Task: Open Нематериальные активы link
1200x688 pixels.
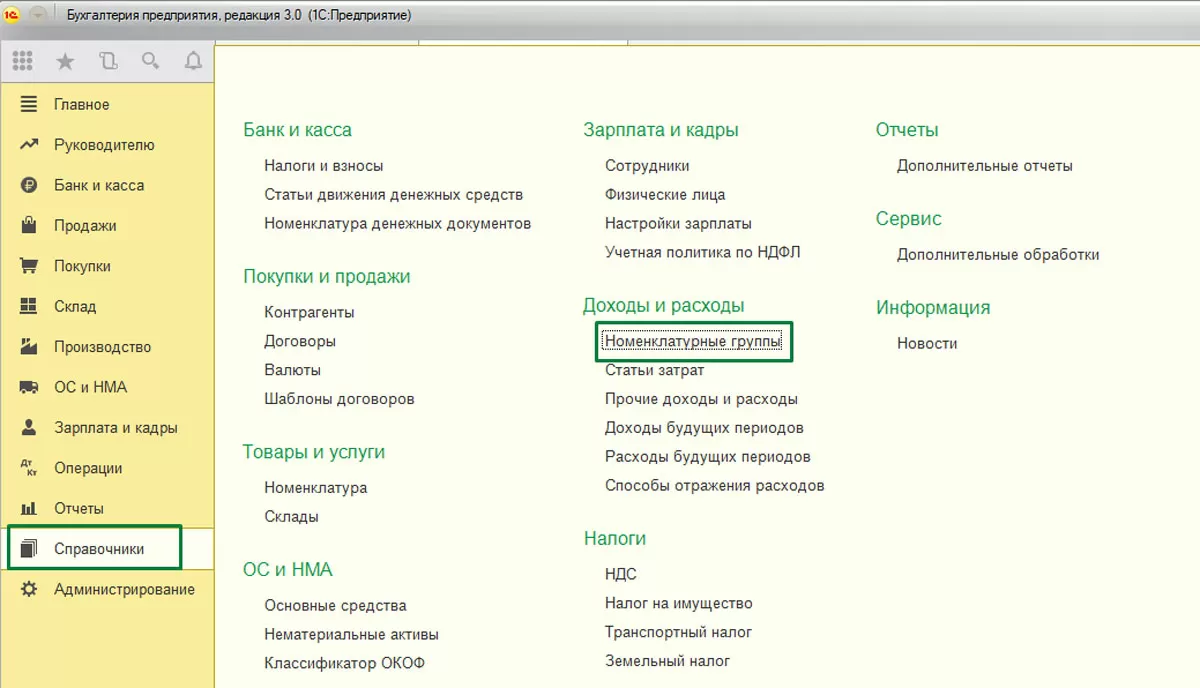Action: tap(351, 635)
